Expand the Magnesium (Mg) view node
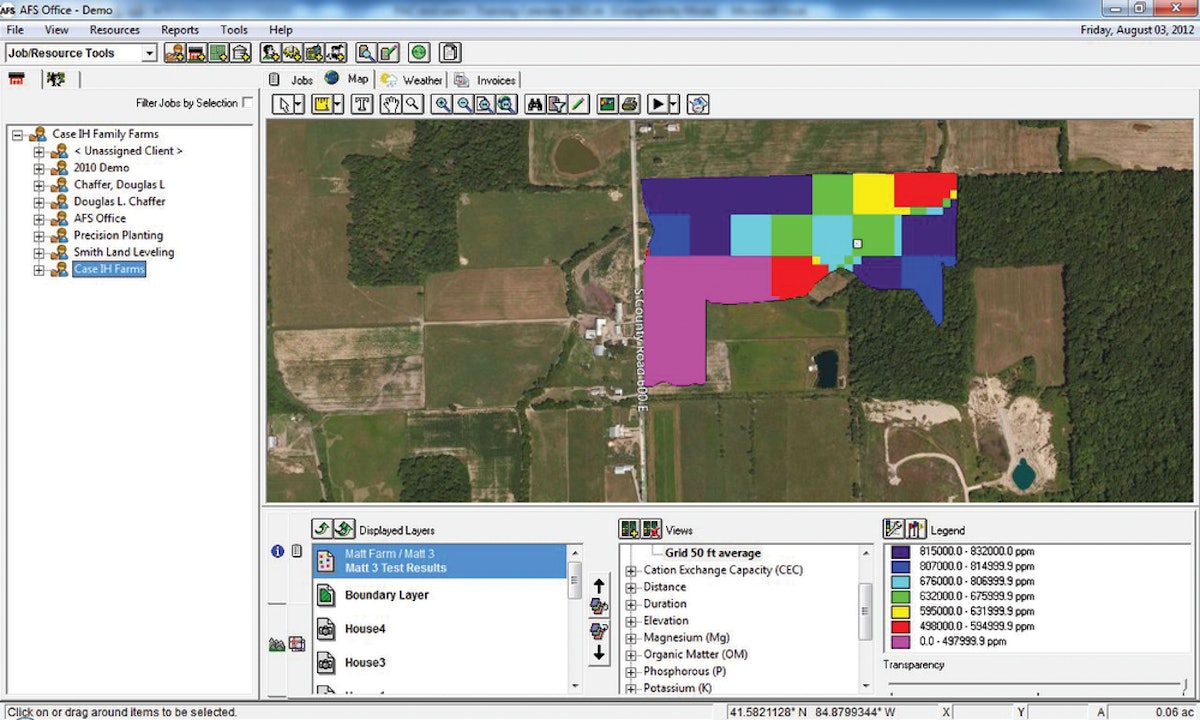 [631, 638]
